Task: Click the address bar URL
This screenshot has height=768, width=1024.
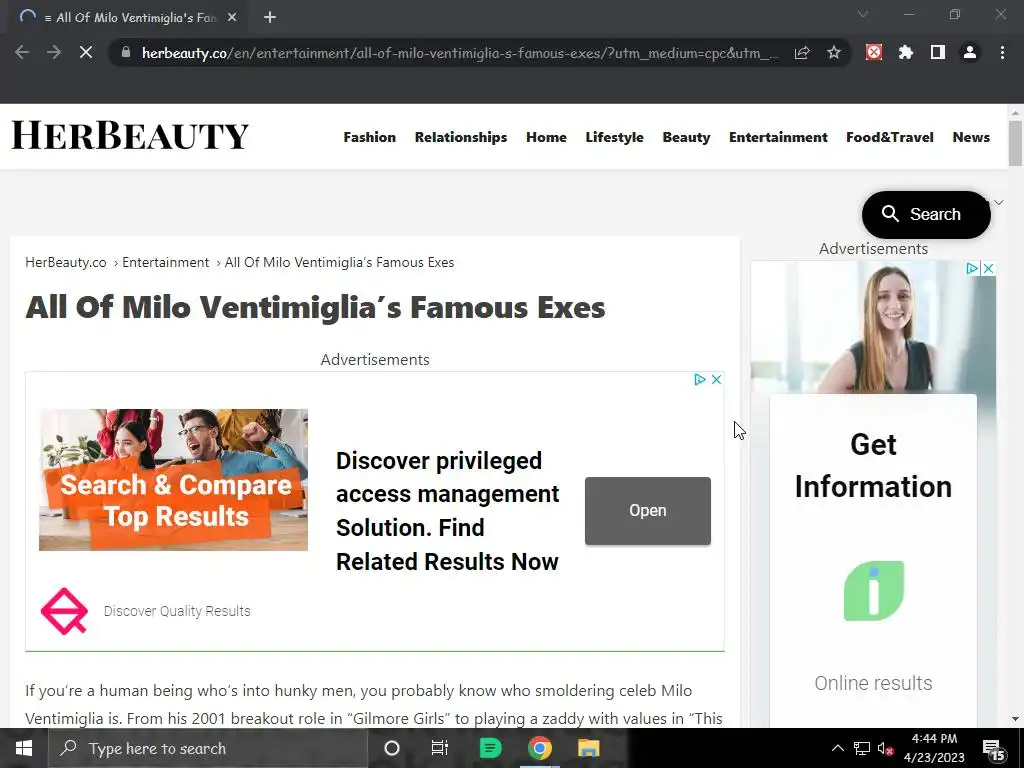Action: pos(460,53)
